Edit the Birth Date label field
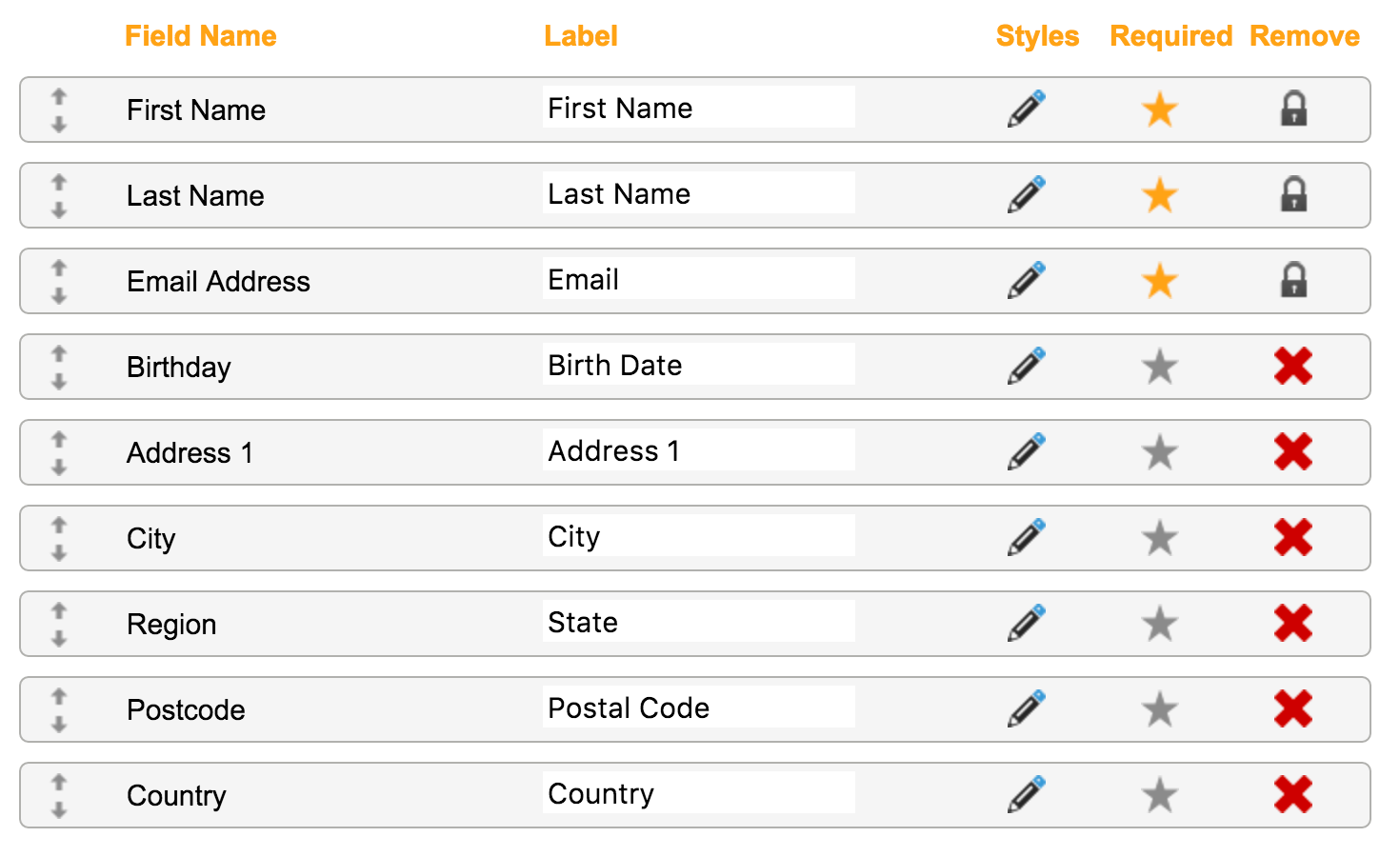Screen dimensions: 1400x857 (x=699, y=364)
